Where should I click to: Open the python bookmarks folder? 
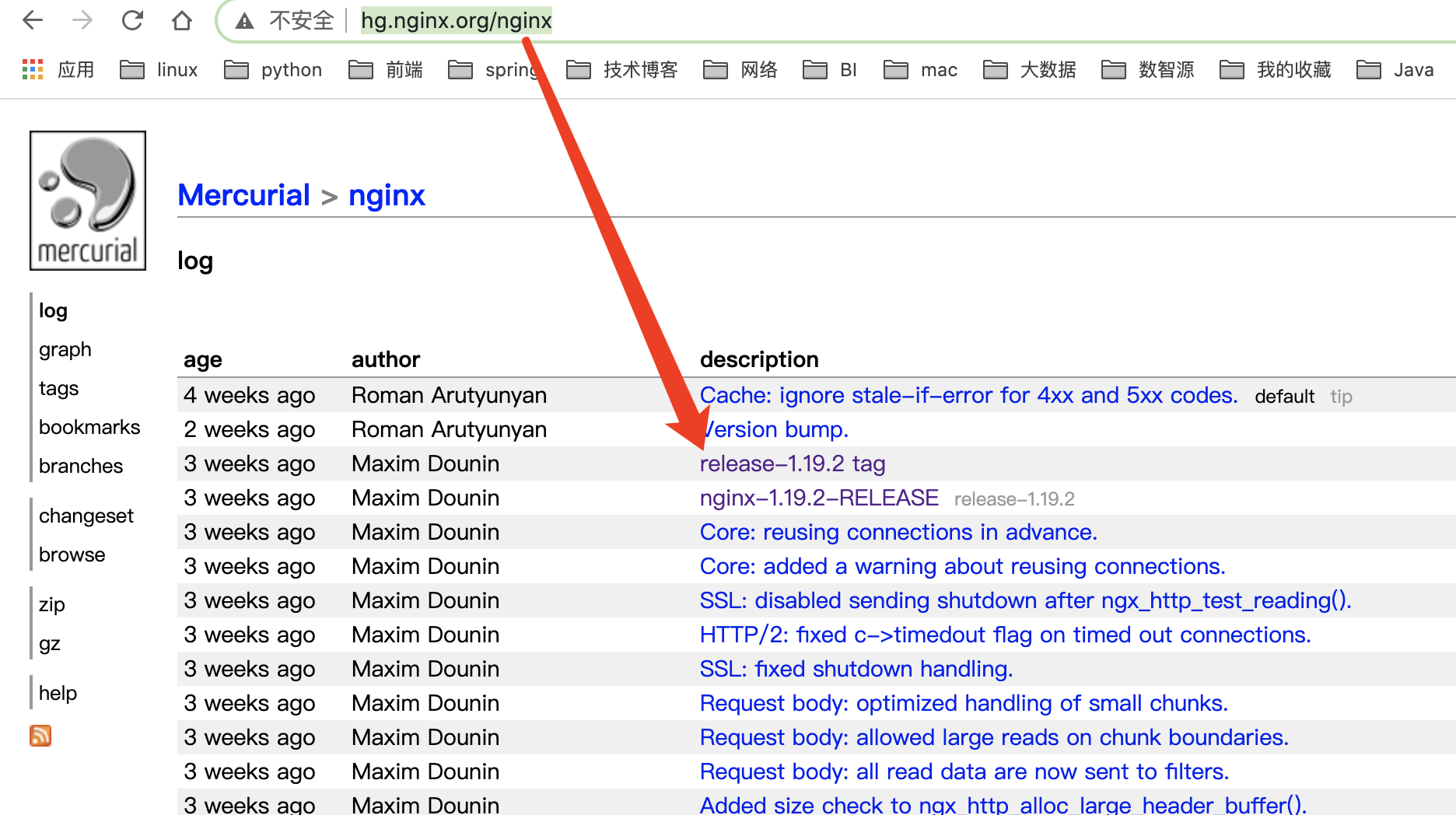273,70
